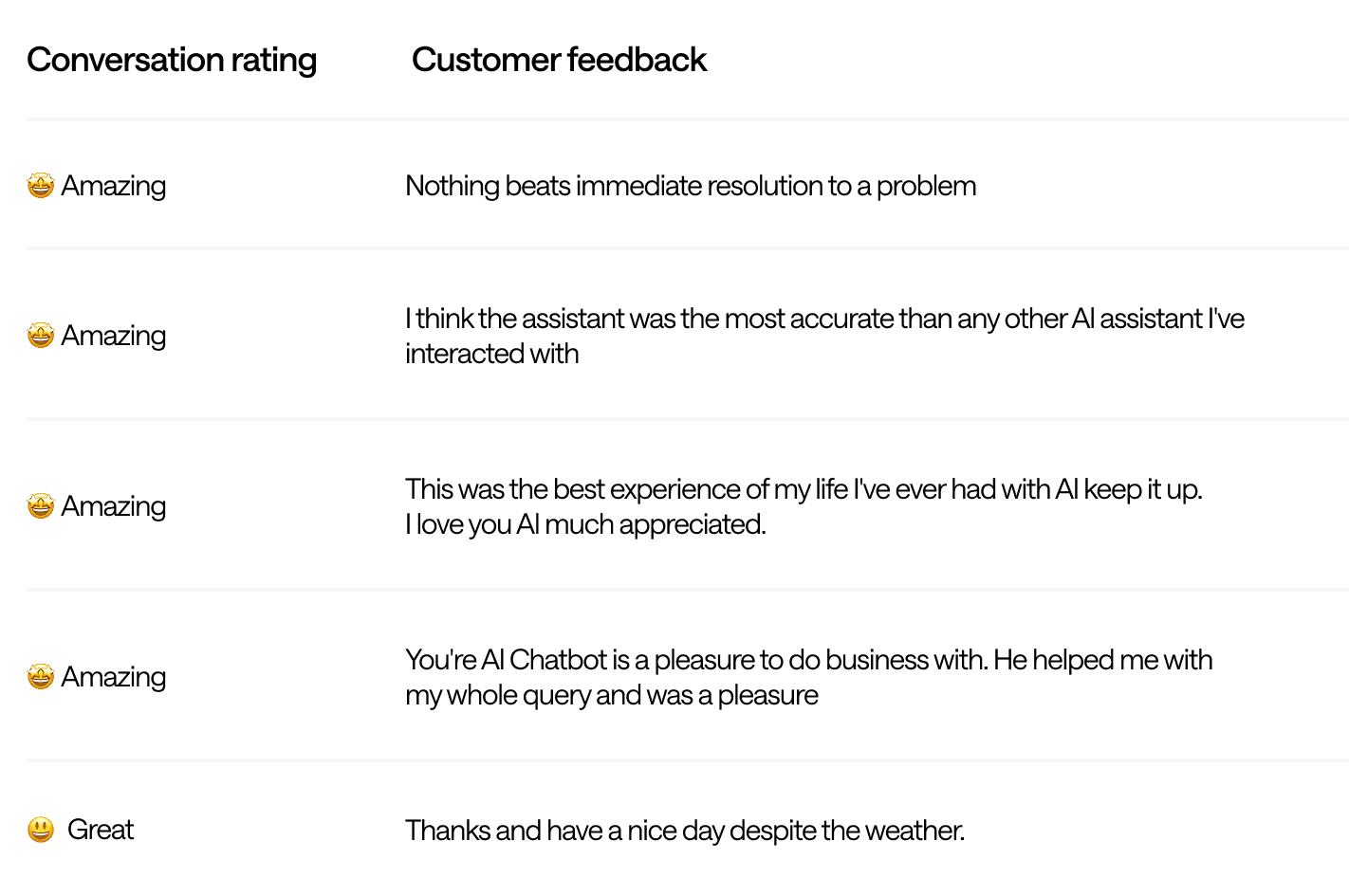Open the 'Thanks and have a nice day' feedback
Screen dimensions: 1349x896
685,831
